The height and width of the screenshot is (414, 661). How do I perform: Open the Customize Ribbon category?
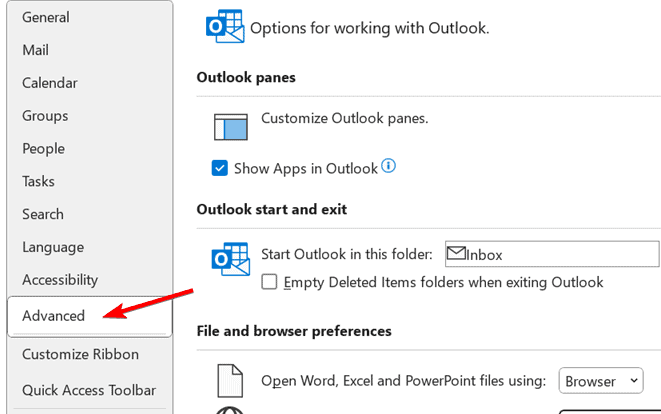80,354
